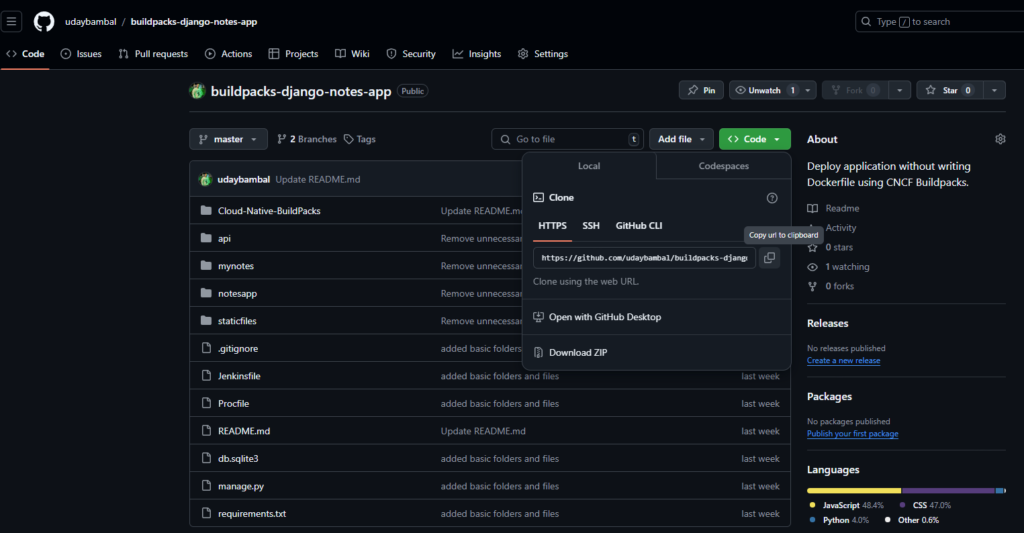
Task: Open the Tags link
Action: [360, 139]
